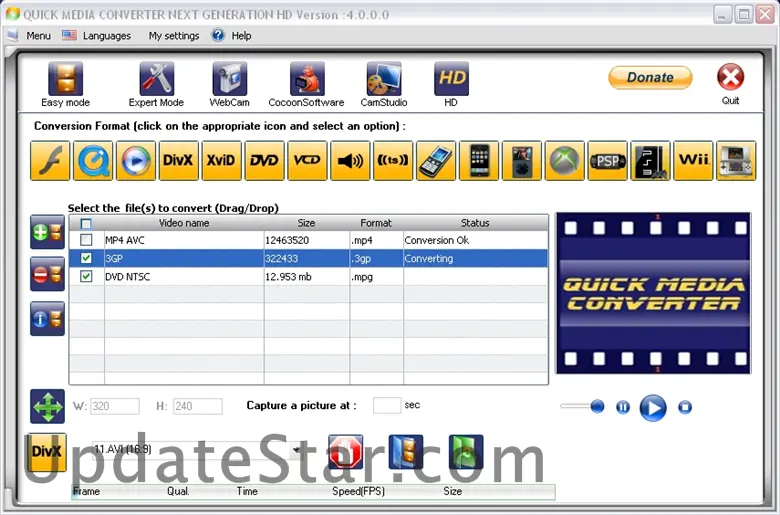
Task: Select the Xbox format icon
Action: click(565, 160)
